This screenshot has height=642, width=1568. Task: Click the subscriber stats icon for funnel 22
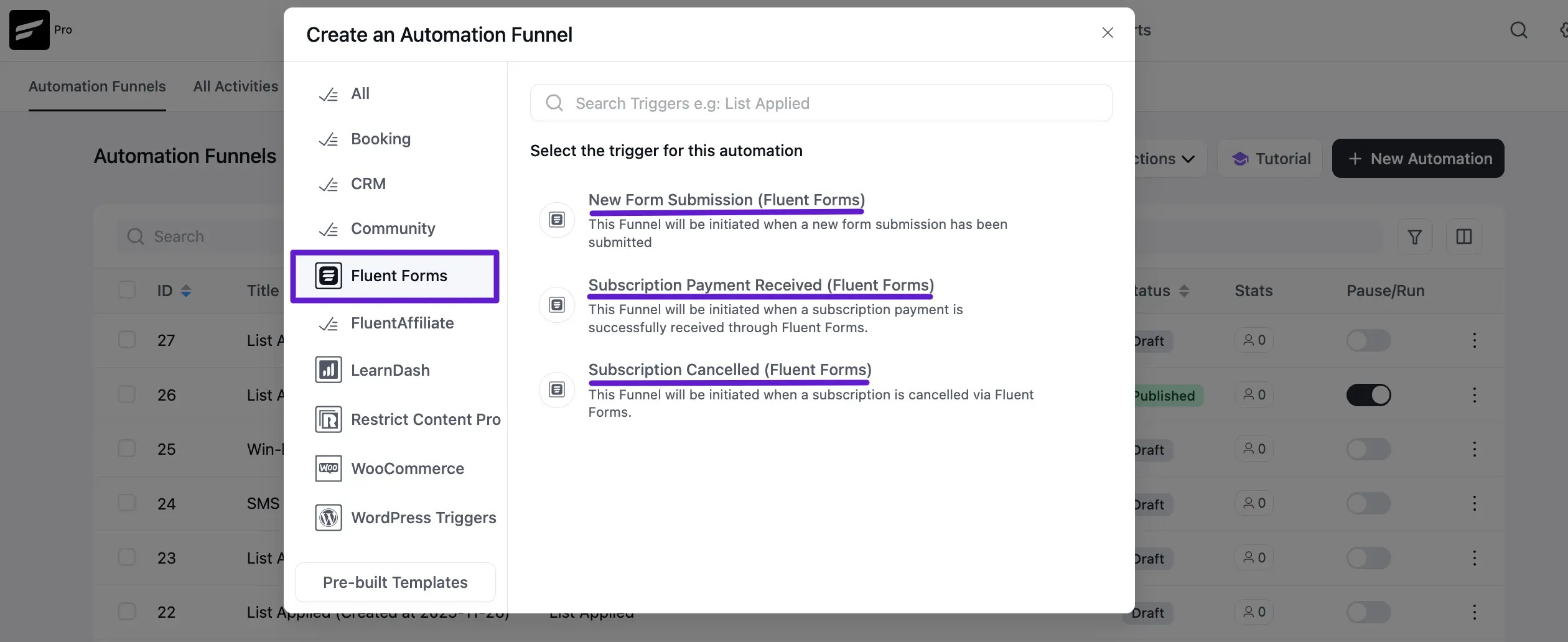(x=1248, y=612)
